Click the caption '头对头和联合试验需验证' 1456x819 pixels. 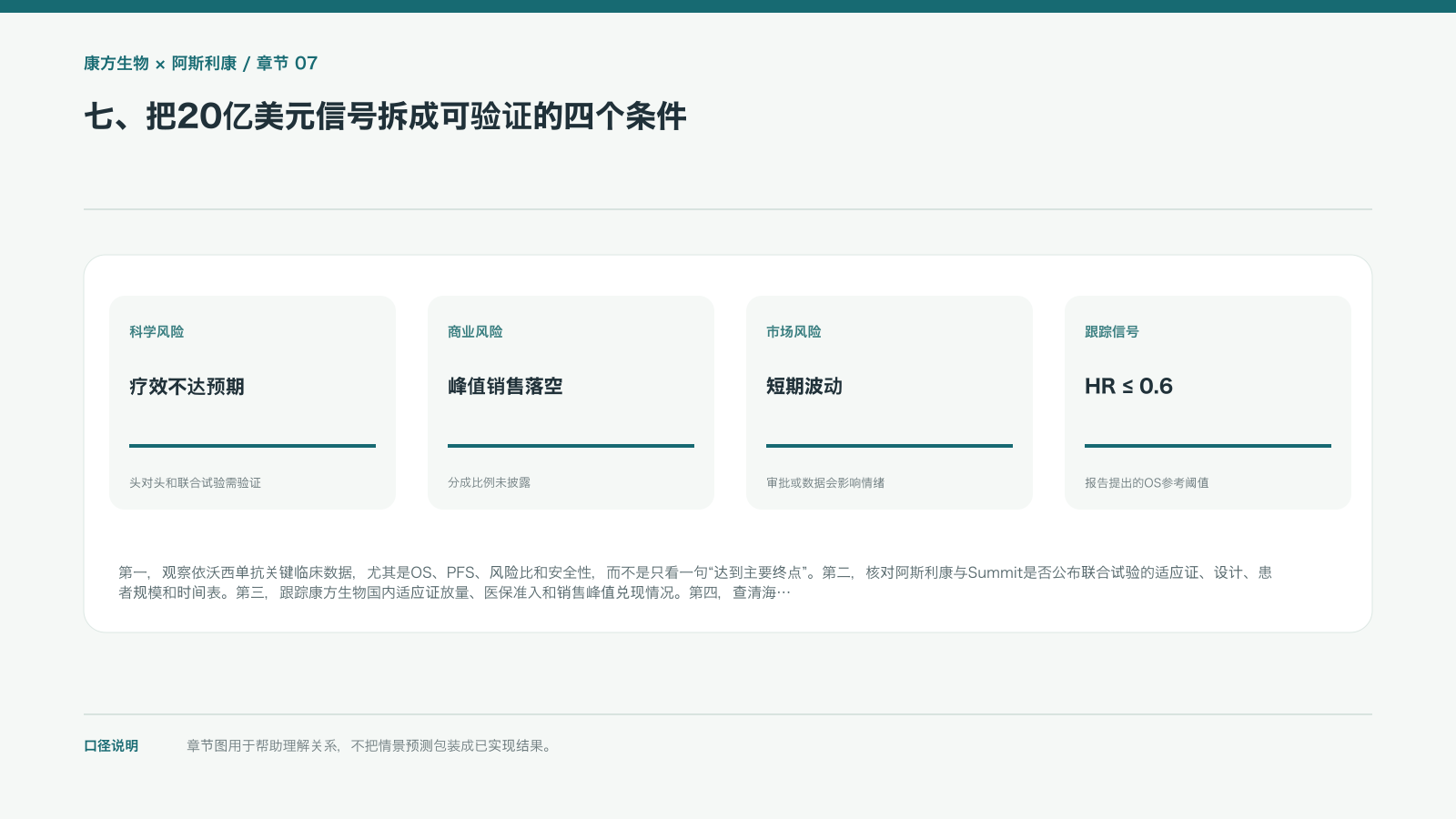(195, 483)
